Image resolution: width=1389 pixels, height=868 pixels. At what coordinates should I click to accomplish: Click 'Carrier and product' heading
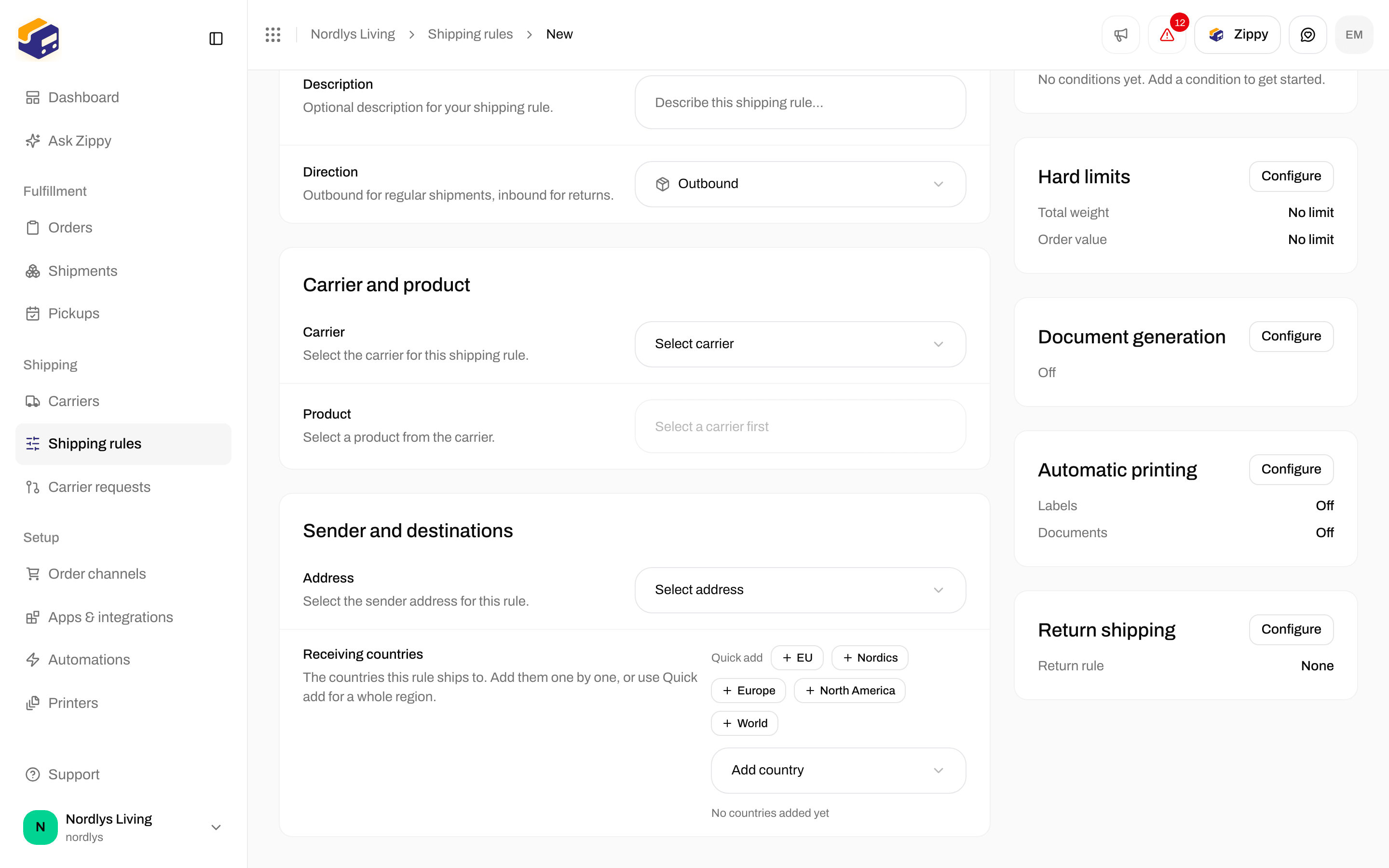(x=386, y=285)
